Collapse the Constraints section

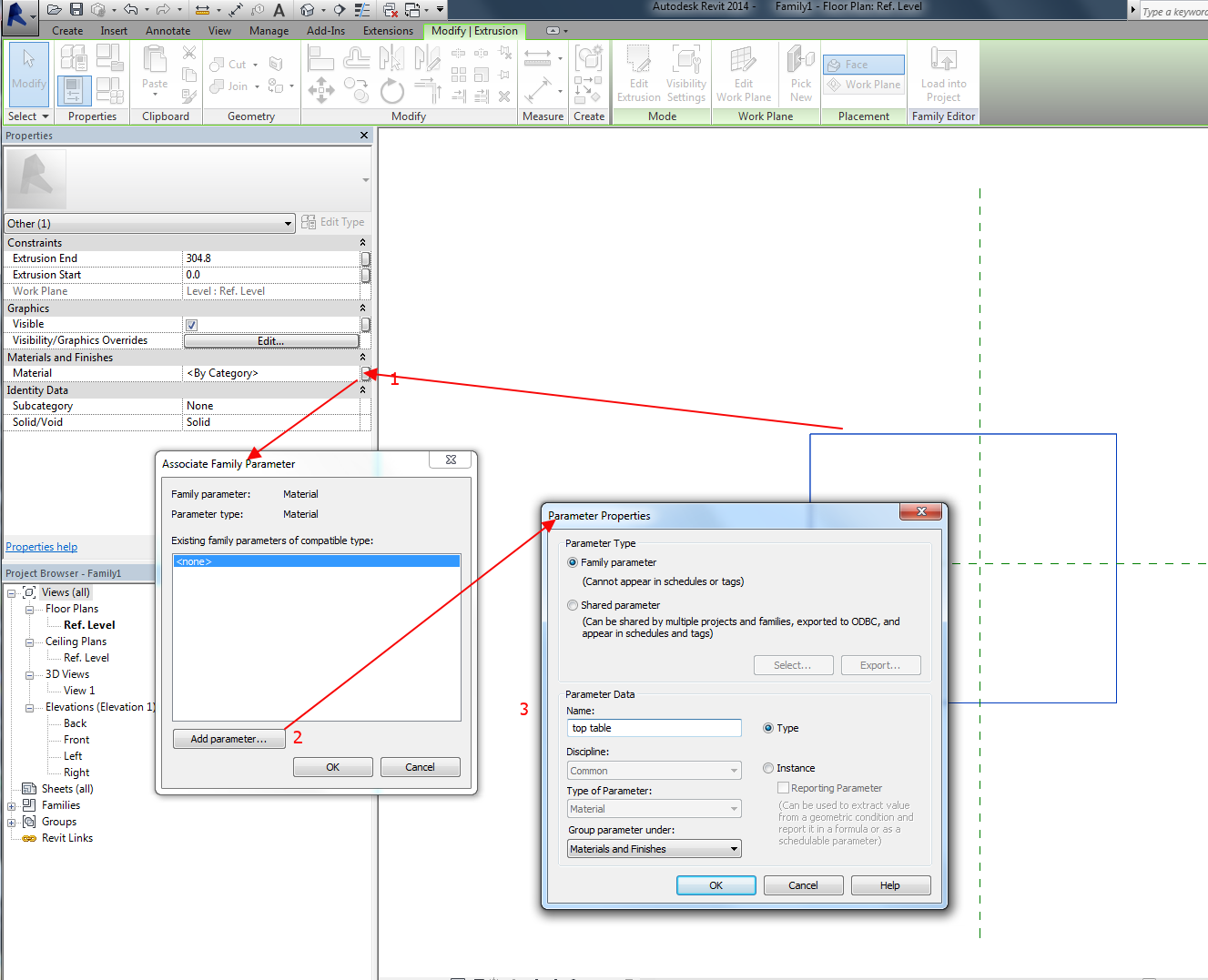(362, 243)
